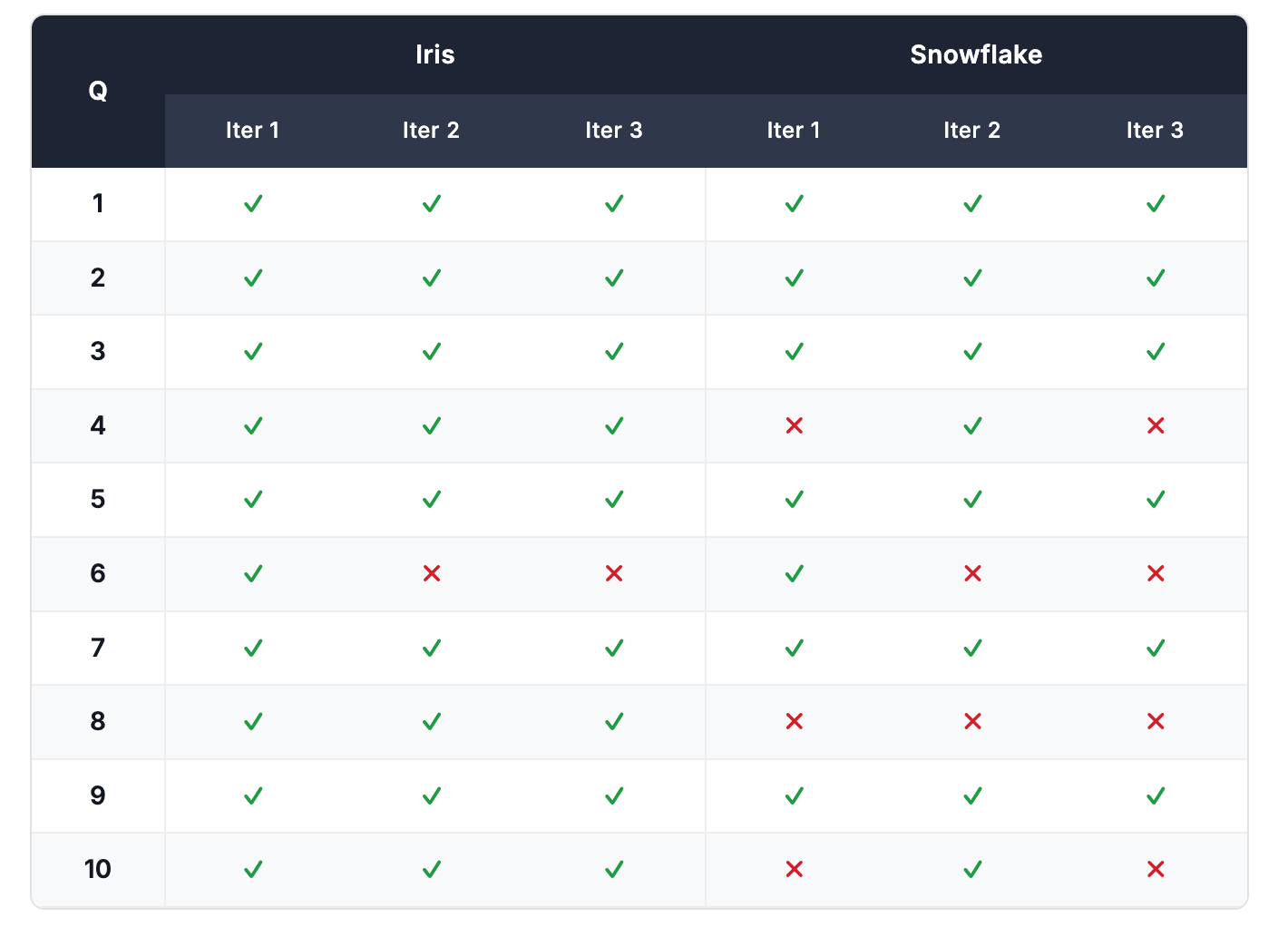The height and width of the screenshot is (927, 1288).
Task: Click row number 2 cell
Action: click(98, 278)
